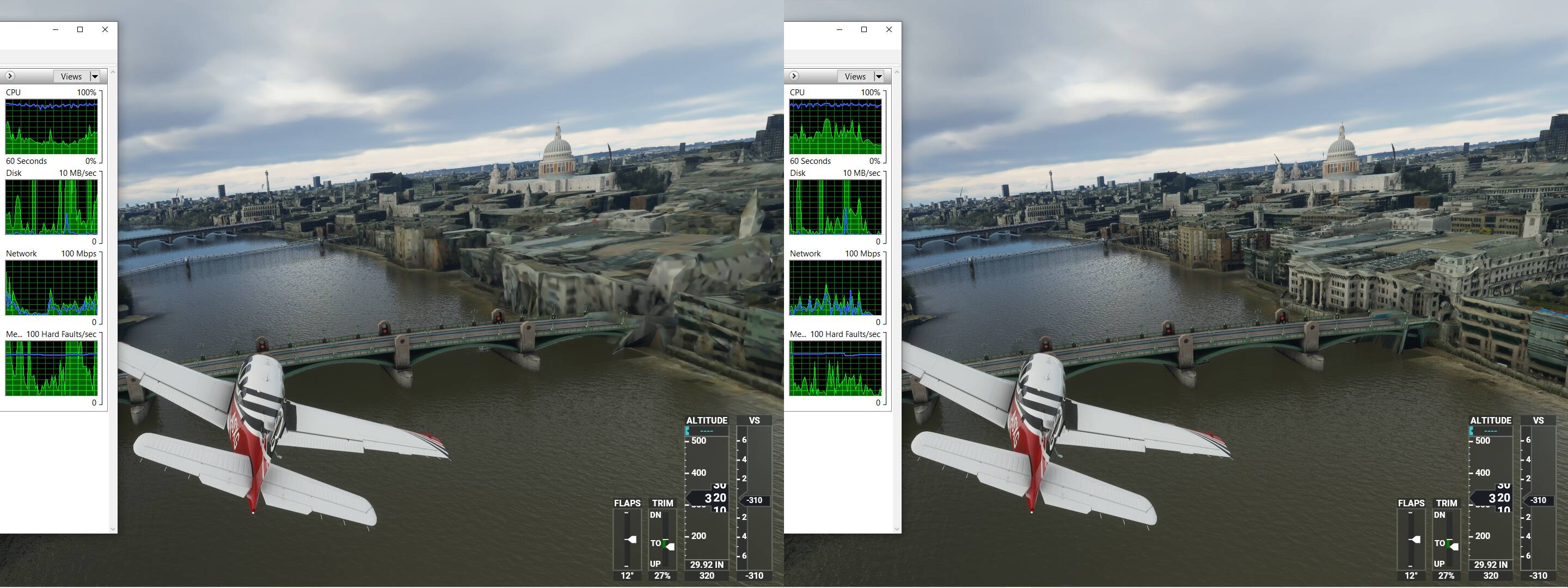Click the Memory hard faults graph, right window
The image size is (1568, 588).
click(x=835, y=367)
